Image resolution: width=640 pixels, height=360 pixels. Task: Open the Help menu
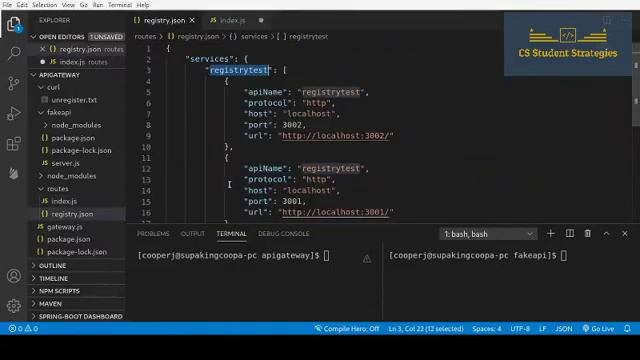142,5
